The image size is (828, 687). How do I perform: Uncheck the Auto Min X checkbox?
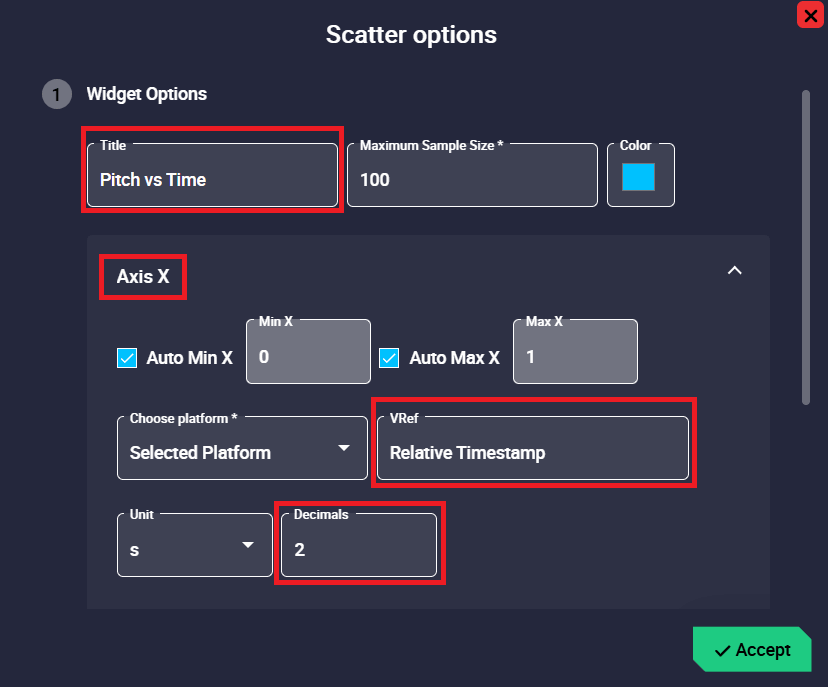[x=127, y=358]
